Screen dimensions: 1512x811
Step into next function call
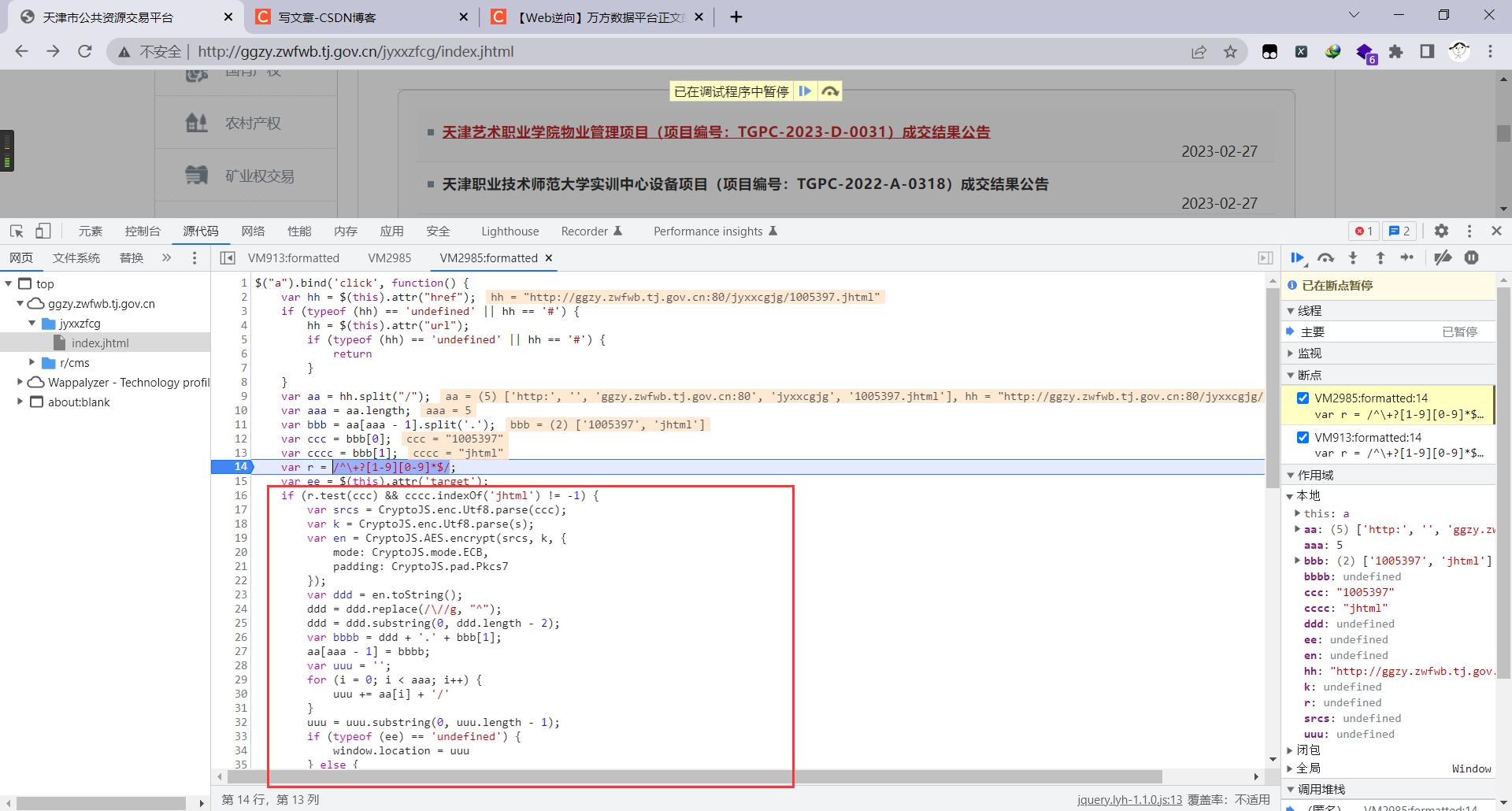point(1353,257)
